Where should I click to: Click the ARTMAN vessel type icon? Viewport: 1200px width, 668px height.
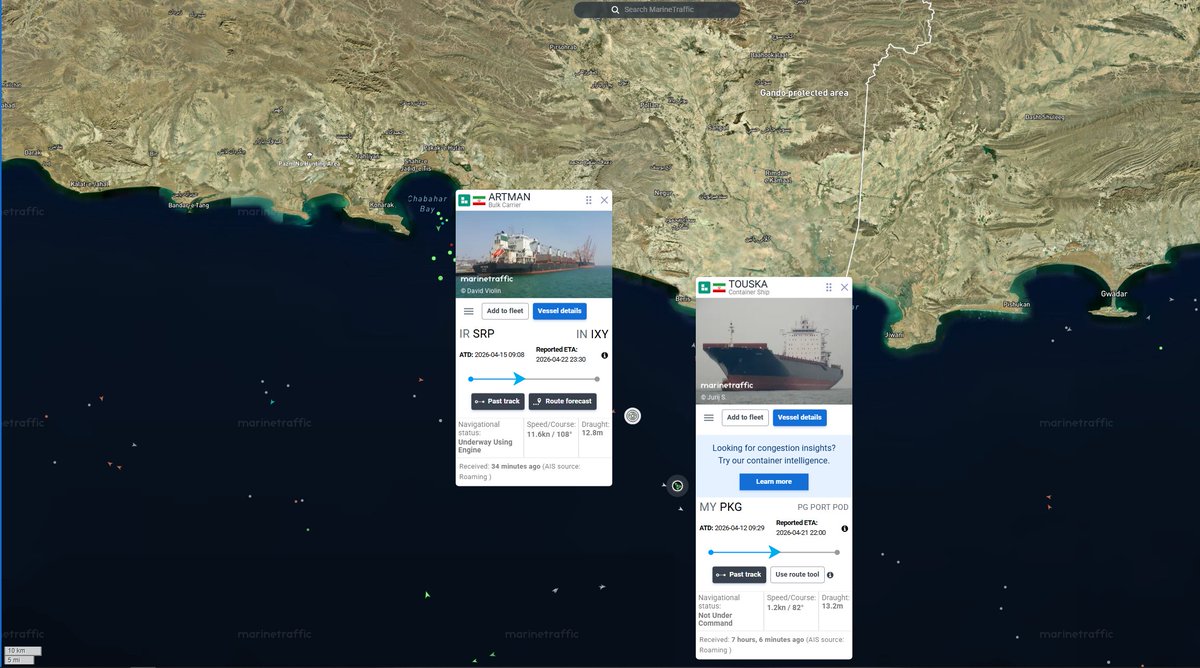(x=464, y=200)
